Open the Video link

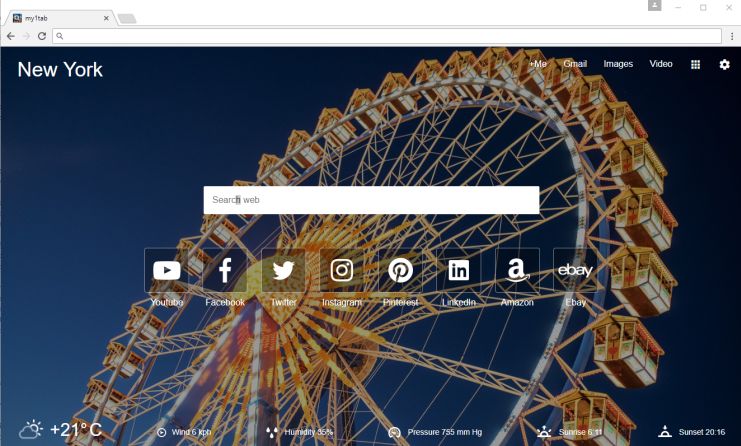click(661, 64)
